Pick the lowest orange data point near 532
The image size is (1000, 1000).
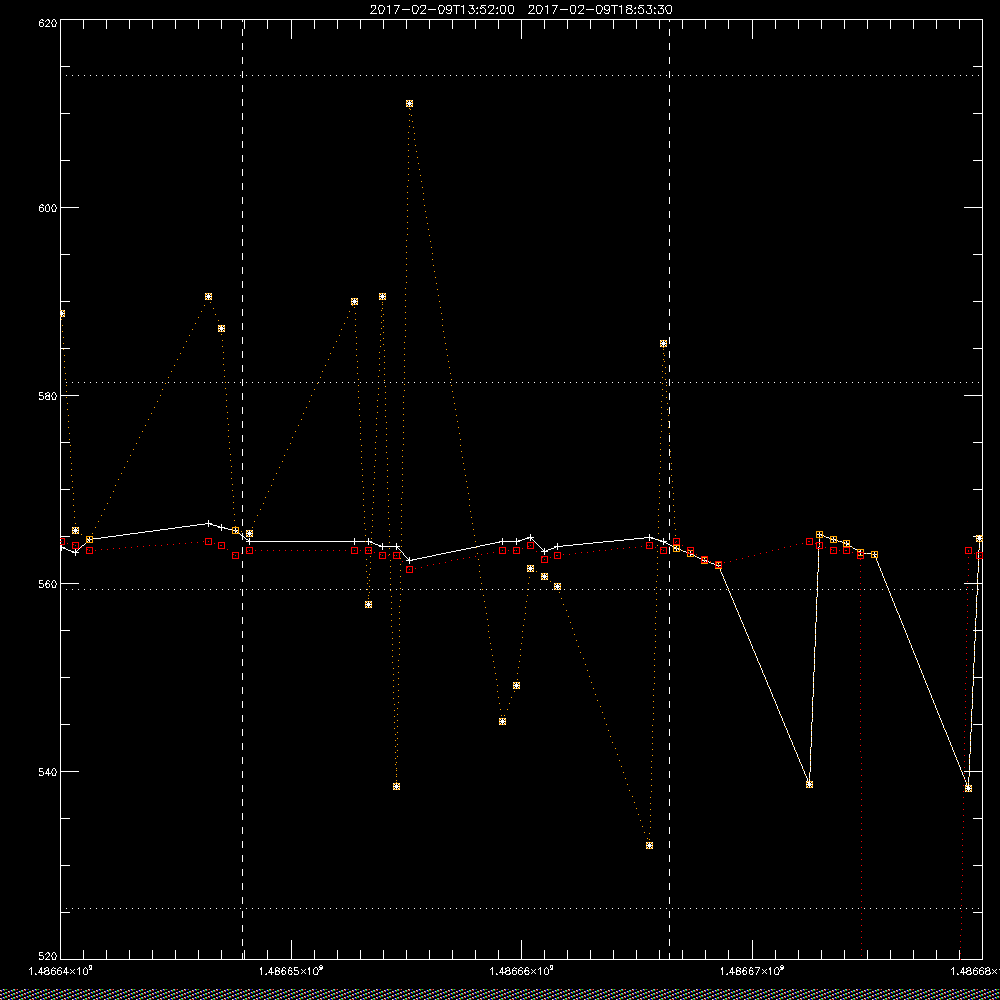pyautogui.click(x=649, y=846)
